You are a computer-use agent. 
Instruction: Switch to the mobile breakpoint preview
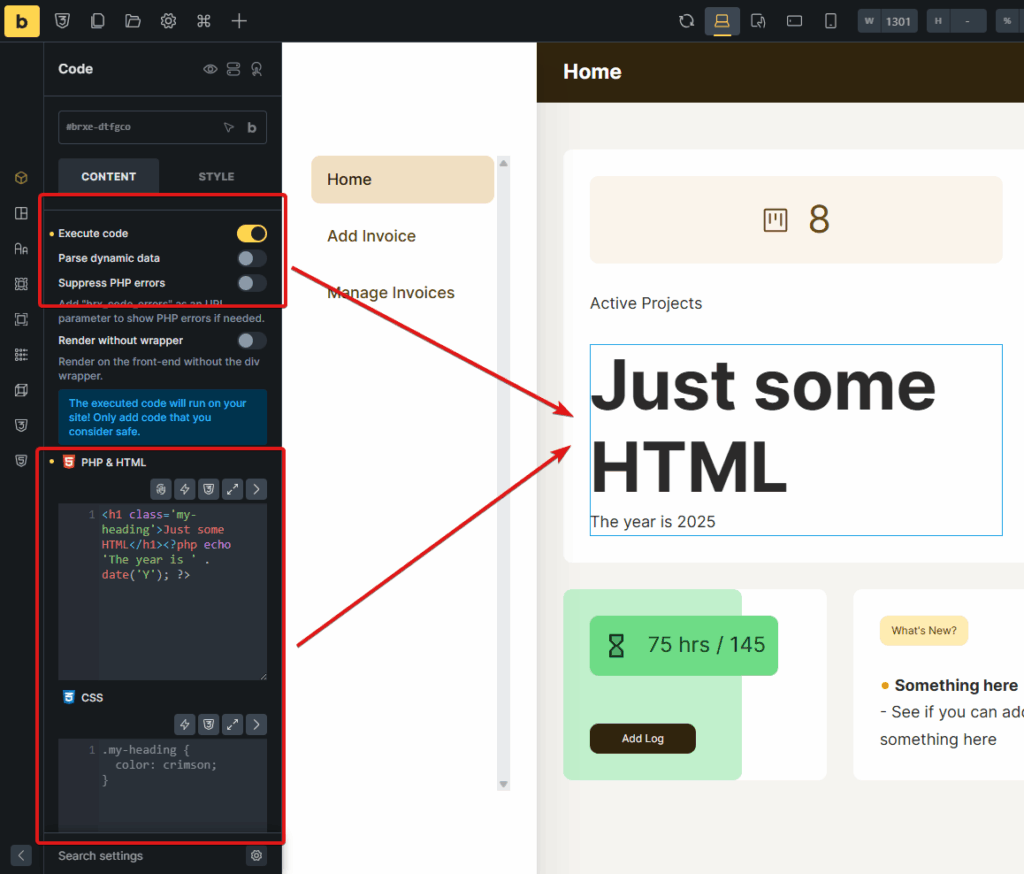[x=830, y=20]
